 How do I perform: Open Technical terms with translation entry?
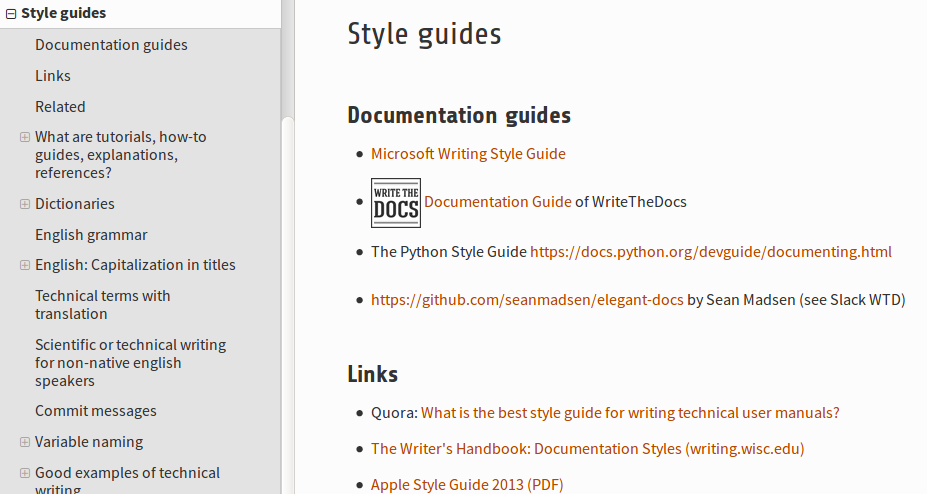click(x=102, y=305)
